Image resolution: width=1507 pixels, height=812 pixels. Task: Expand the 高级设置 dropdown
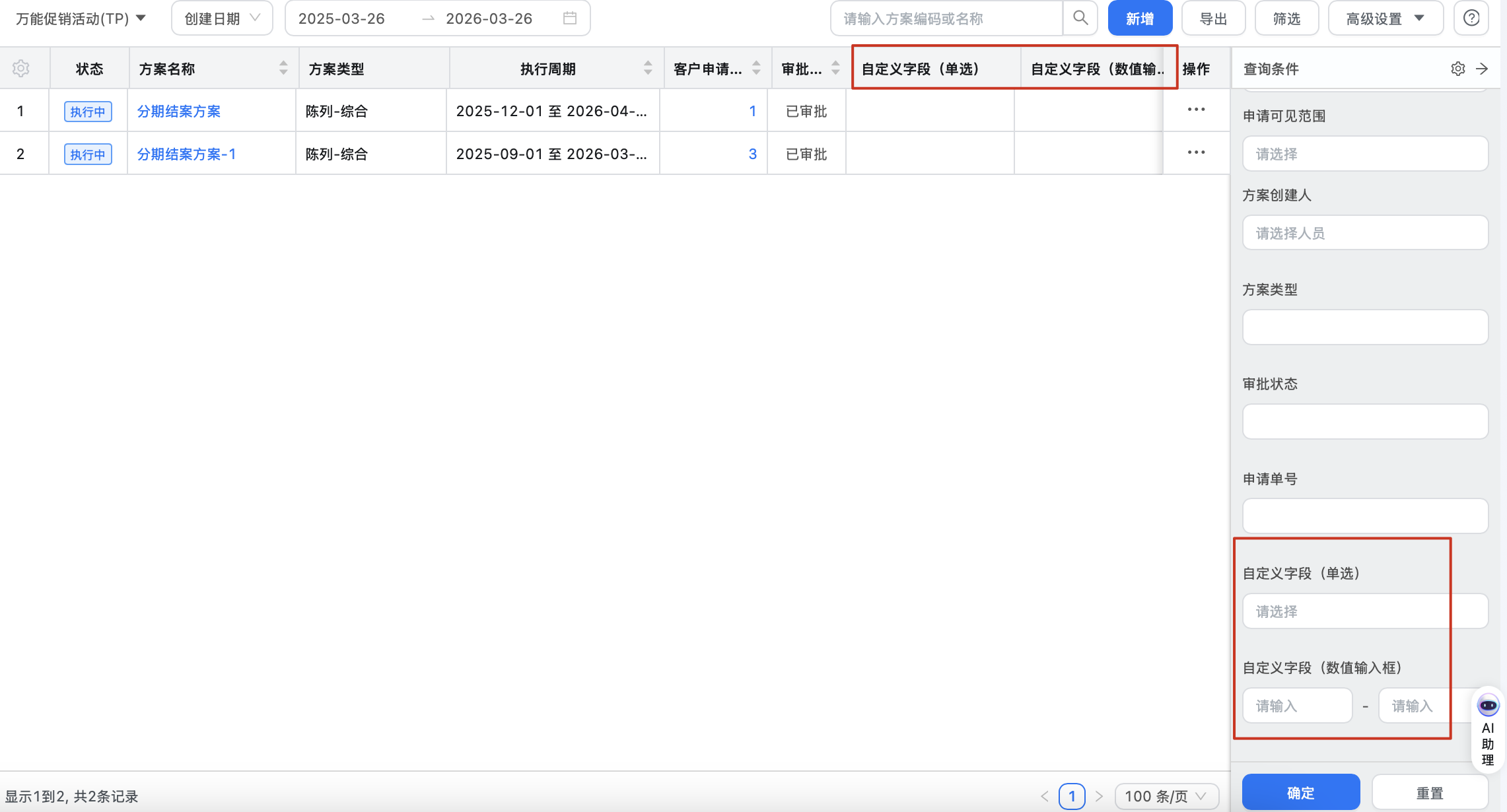coord(1385,18)
